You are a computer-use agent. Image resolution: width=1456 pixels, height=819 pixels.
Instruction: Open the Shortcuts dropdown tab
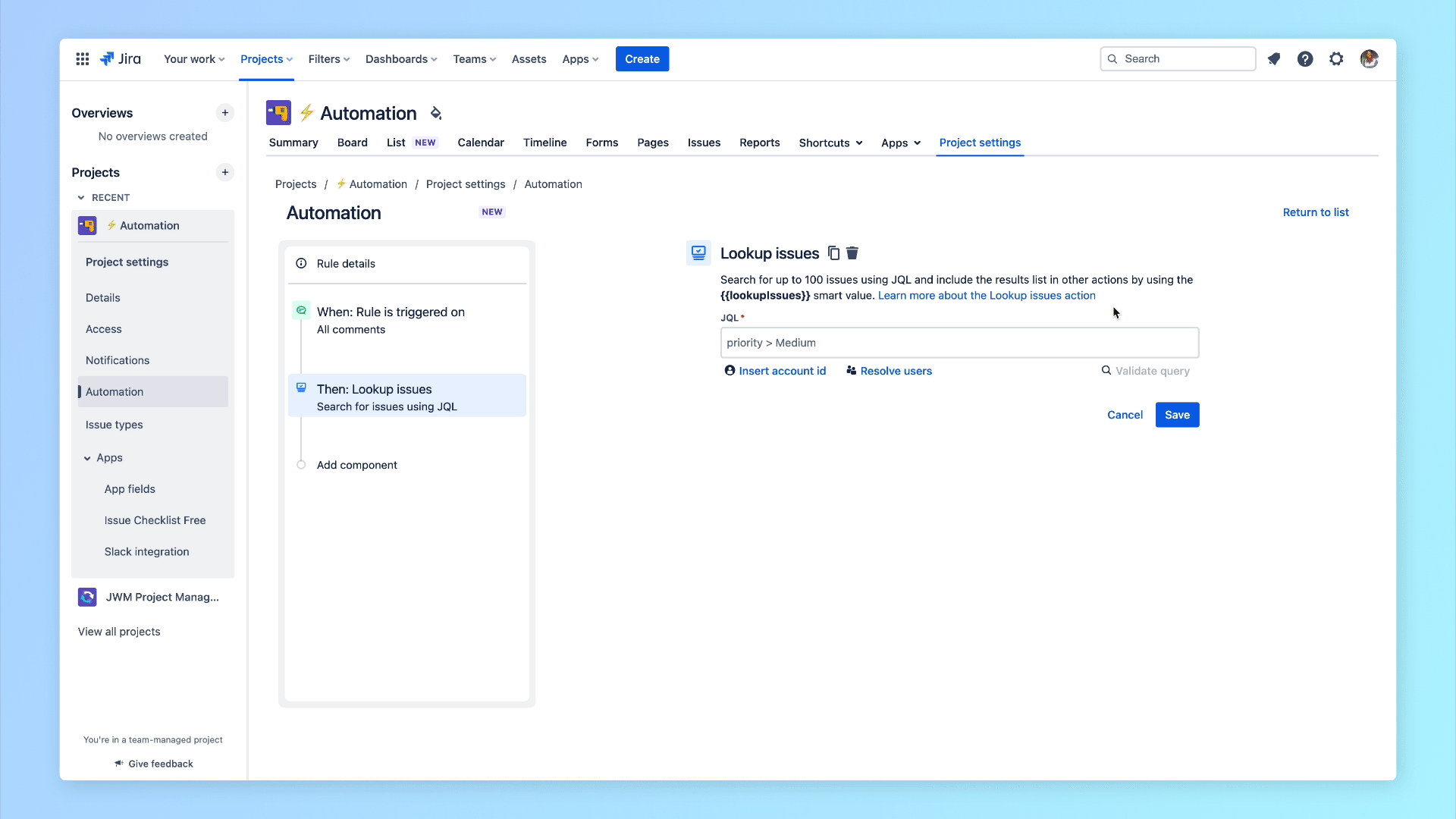(x=830, y=143)
